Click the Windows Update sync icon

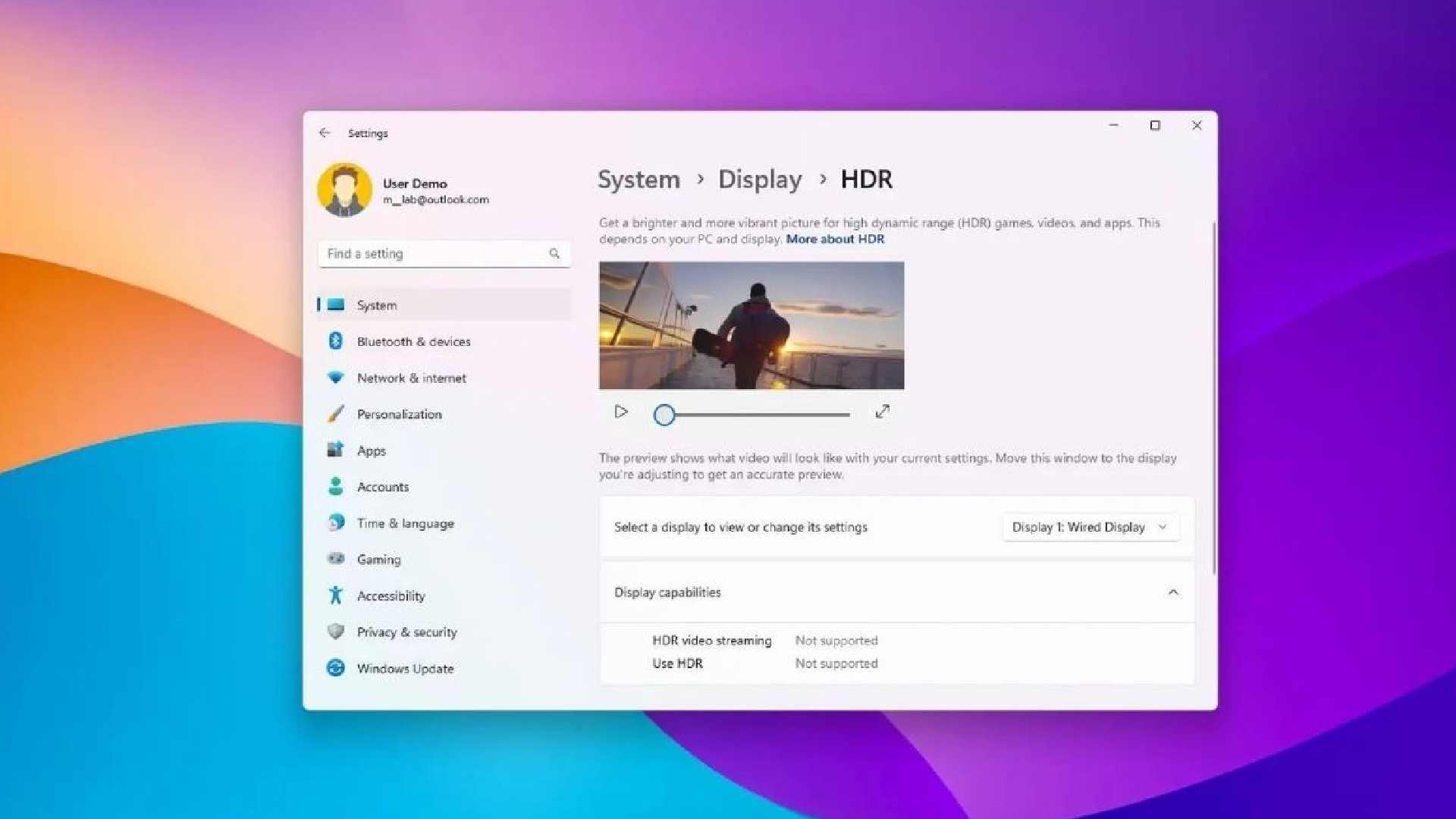point(335,668)
